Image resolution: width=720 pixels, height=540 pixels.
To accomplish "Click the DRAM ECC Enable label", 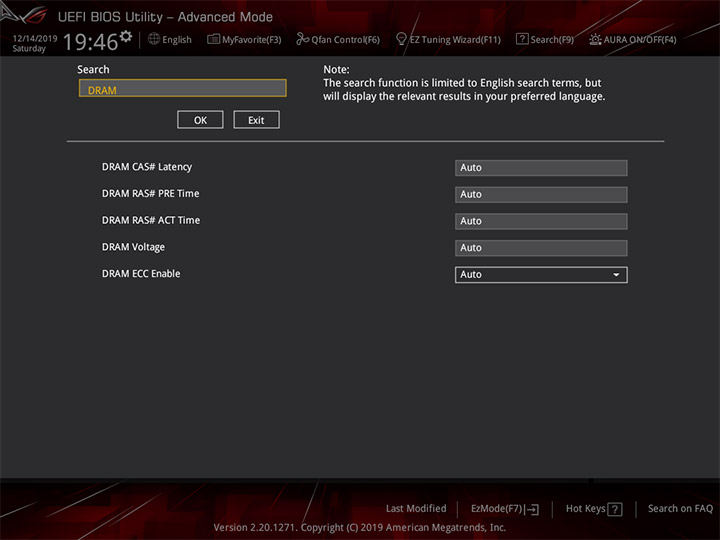I will point(141,274).
